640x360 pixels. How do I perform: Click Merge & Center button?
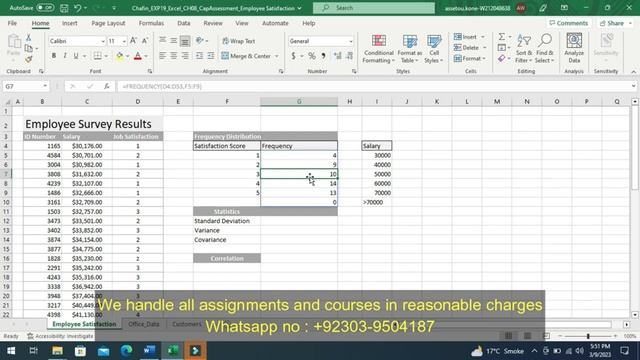pos(246,56)
